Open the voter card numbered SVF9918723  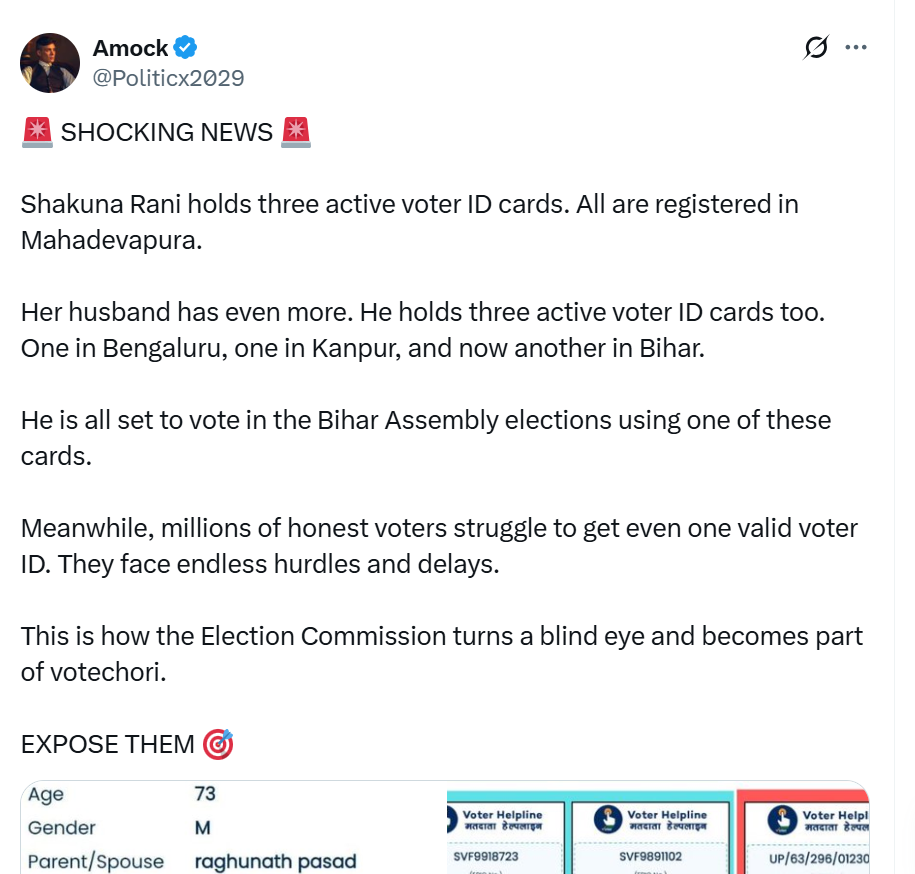(506, 840)
